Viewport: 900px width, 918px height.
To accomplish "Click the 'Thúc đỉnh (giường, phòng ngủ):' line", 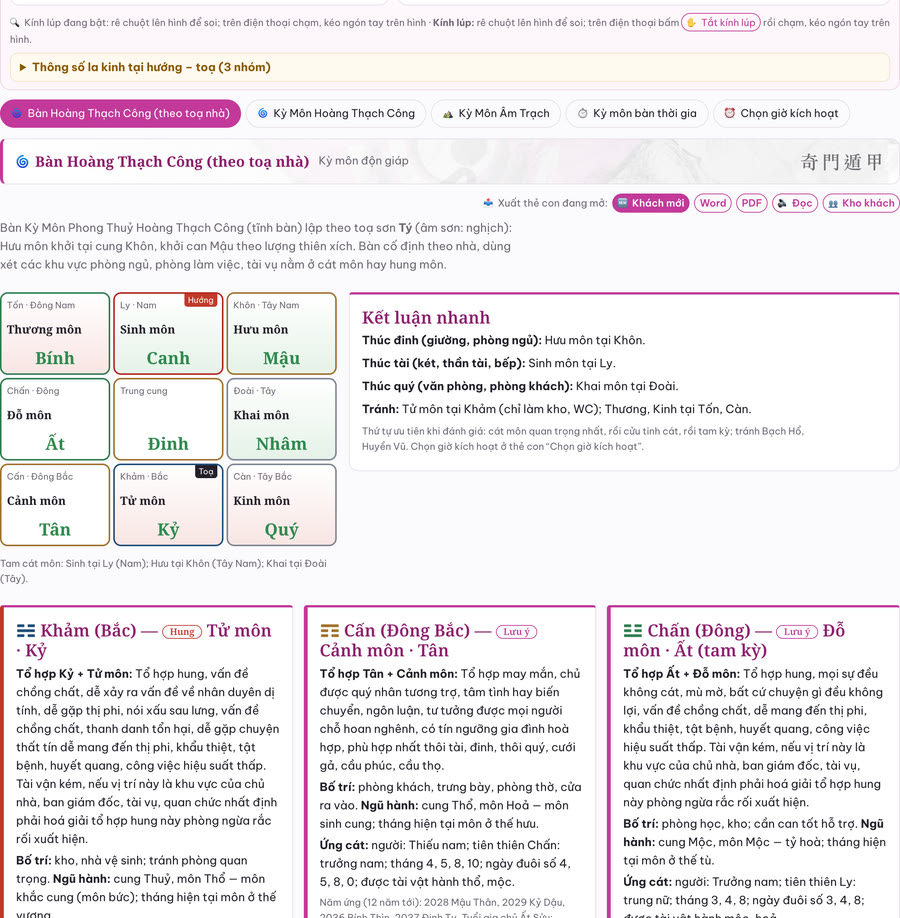I will point(504,341).
